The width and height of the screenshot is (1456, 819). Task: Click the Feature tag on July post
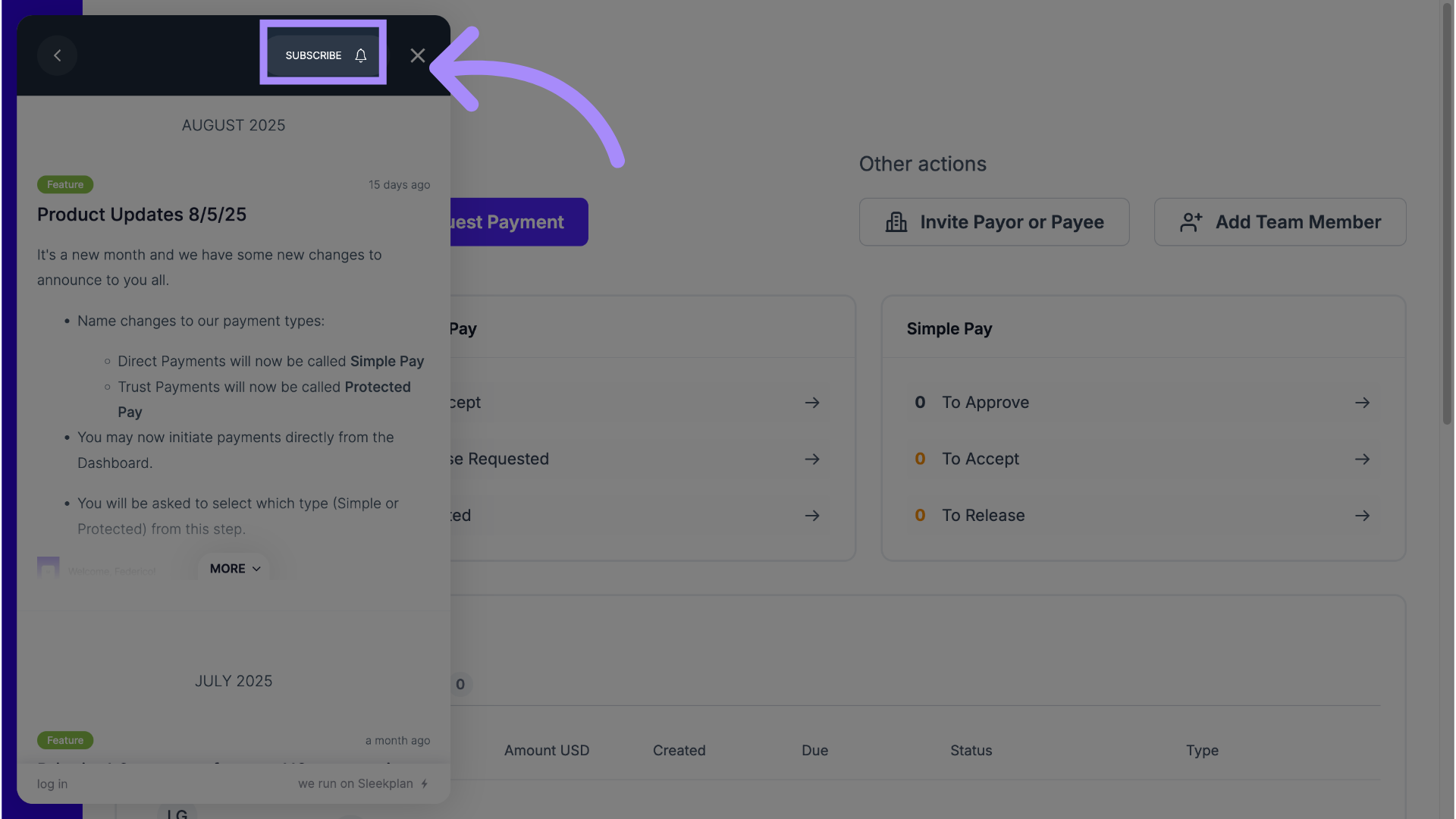point(65,740)
